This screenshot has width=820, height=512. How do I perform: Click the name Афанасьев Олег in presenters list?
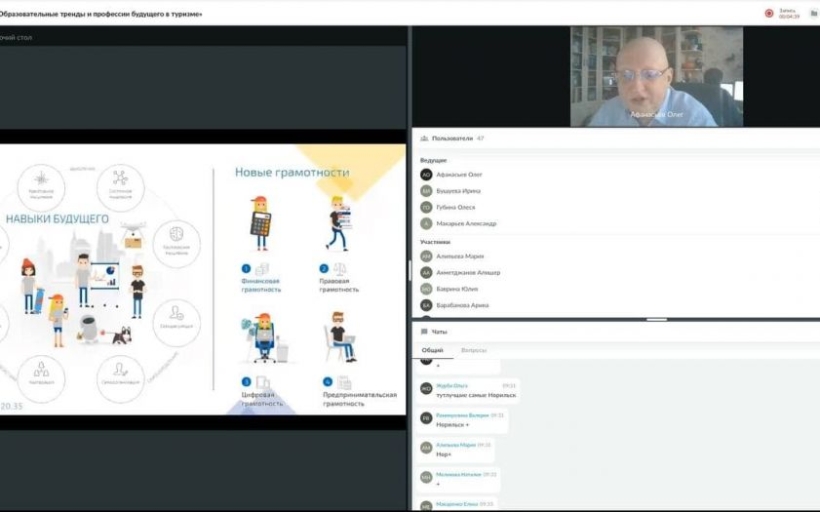pos(459,175)
